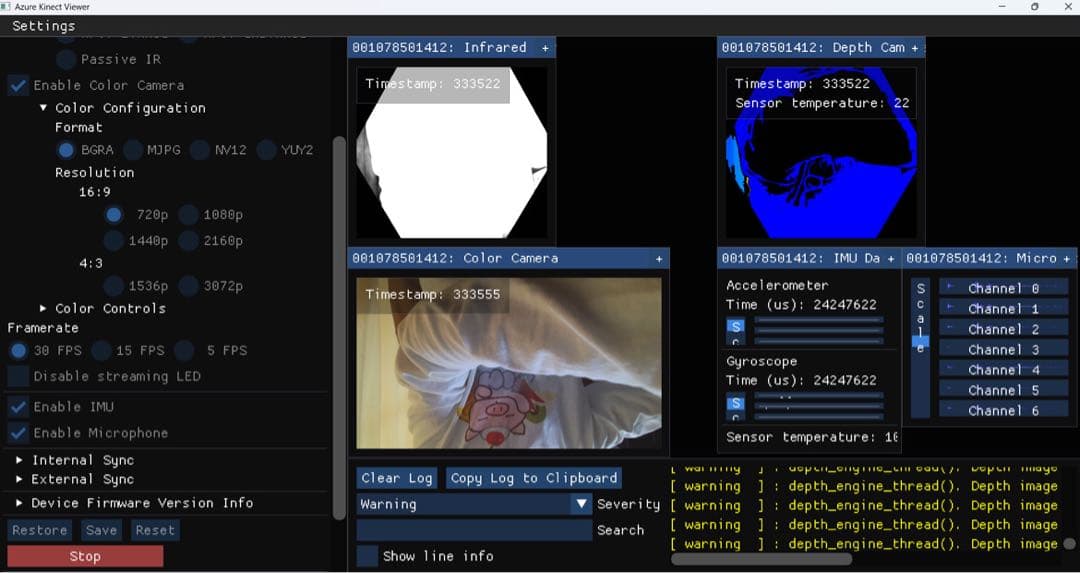
Task: Select the 1080p resolution radio button
Action: tap(188, 215)
